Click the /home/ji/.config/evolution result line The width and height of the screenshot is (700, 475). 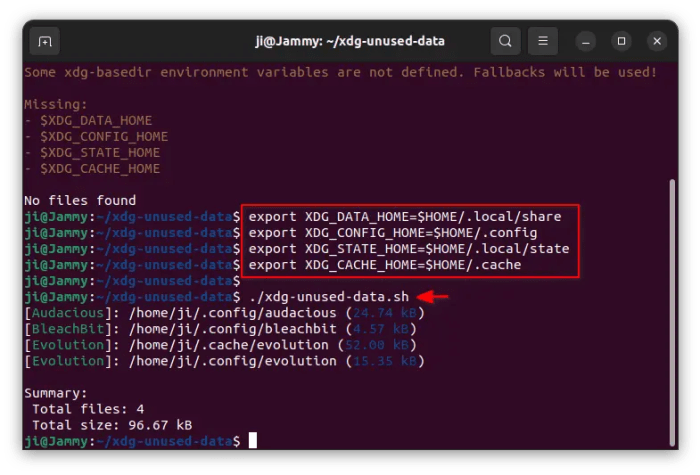pos(224,361)
